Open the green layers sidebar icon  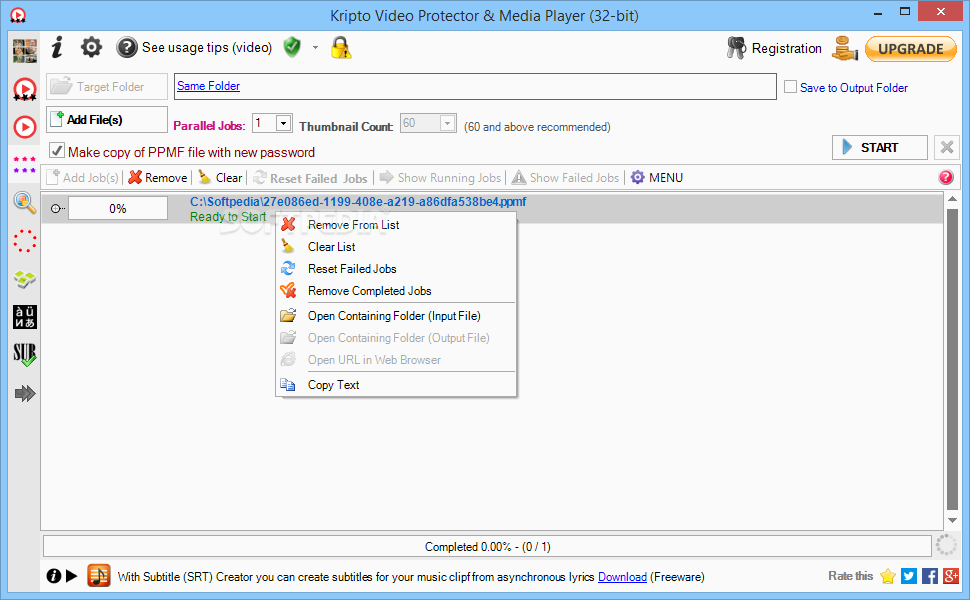[x=25, y=279]
